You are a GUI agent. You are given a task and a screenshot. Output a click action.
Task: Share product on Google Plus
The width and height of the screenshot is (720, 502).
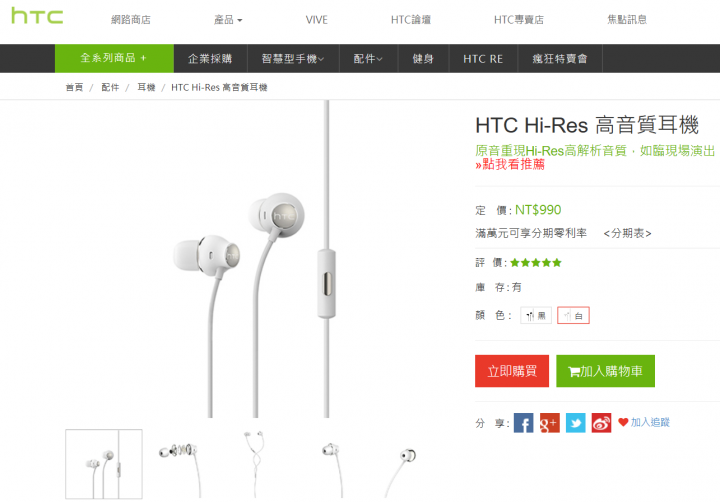[x=549, y=423]
